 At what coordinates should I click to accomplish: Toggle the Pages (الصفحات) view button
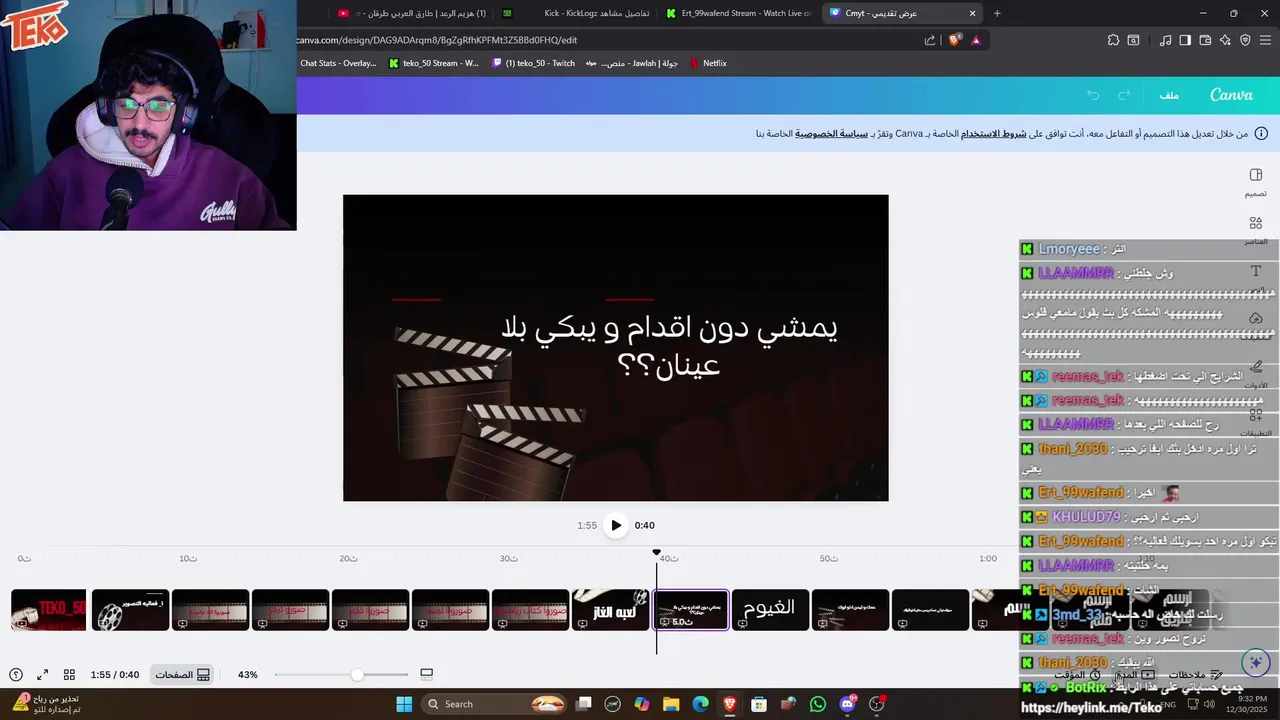pos(182,675)
